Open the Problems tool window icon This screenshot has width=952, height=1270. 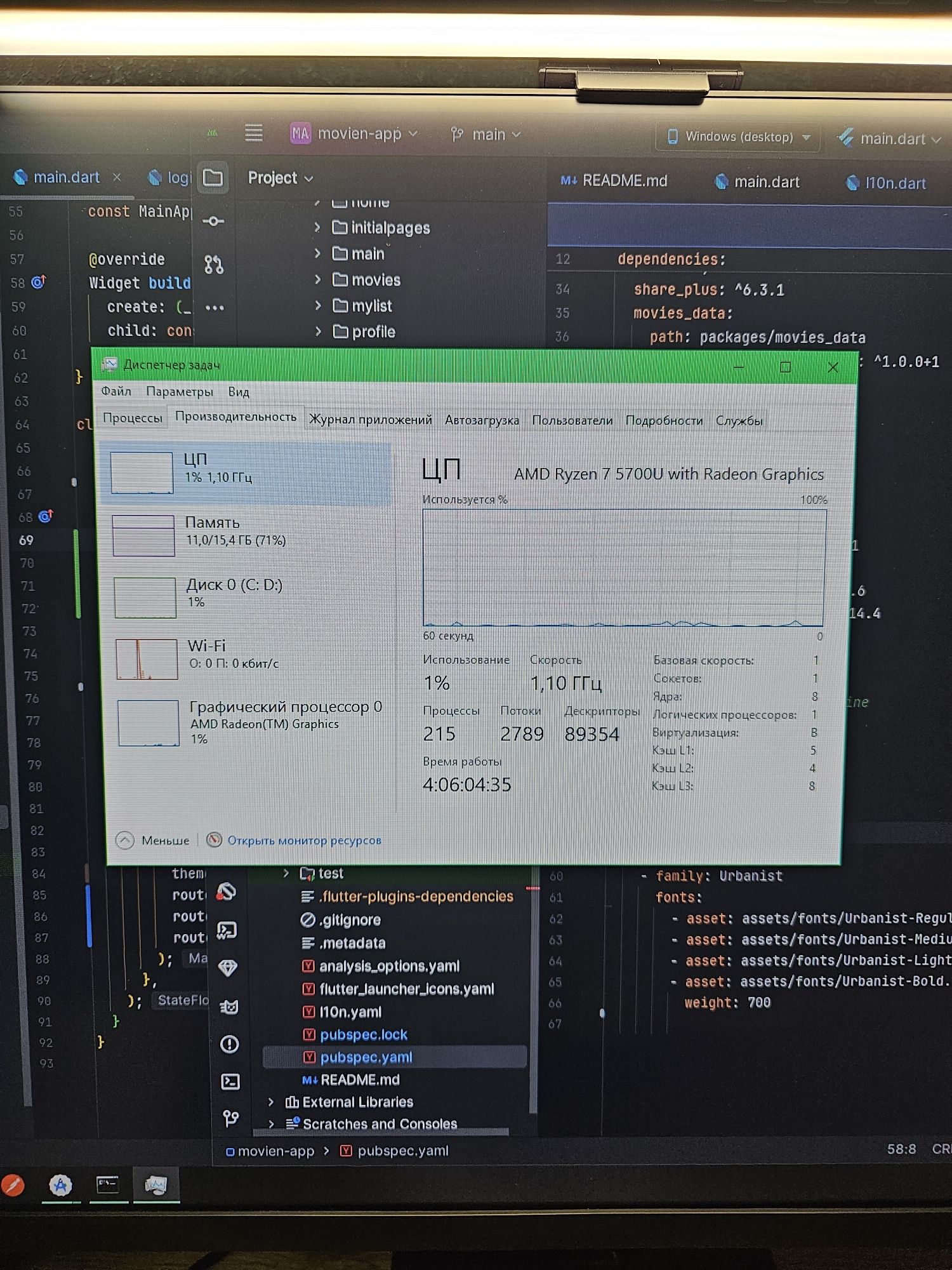tap(229, 1044)
